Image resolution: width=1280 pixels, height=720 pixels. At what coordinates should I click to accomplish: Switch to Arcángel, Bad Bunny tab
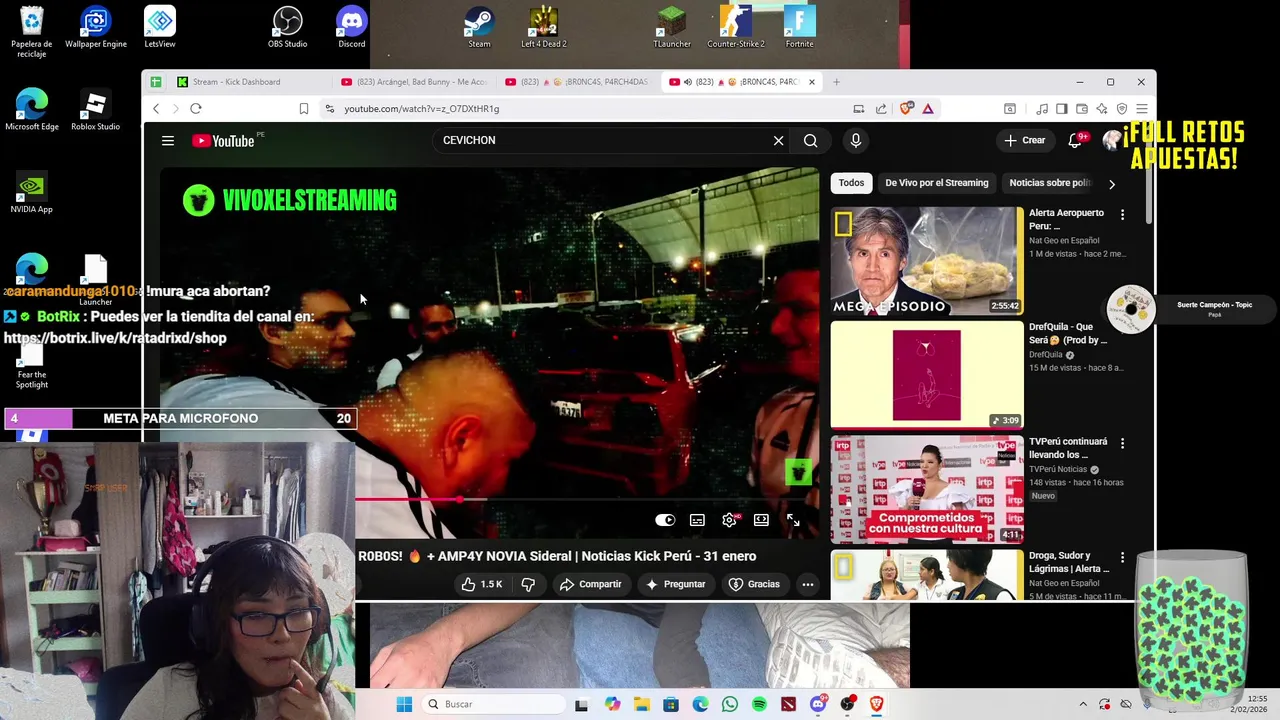(413, 82)
